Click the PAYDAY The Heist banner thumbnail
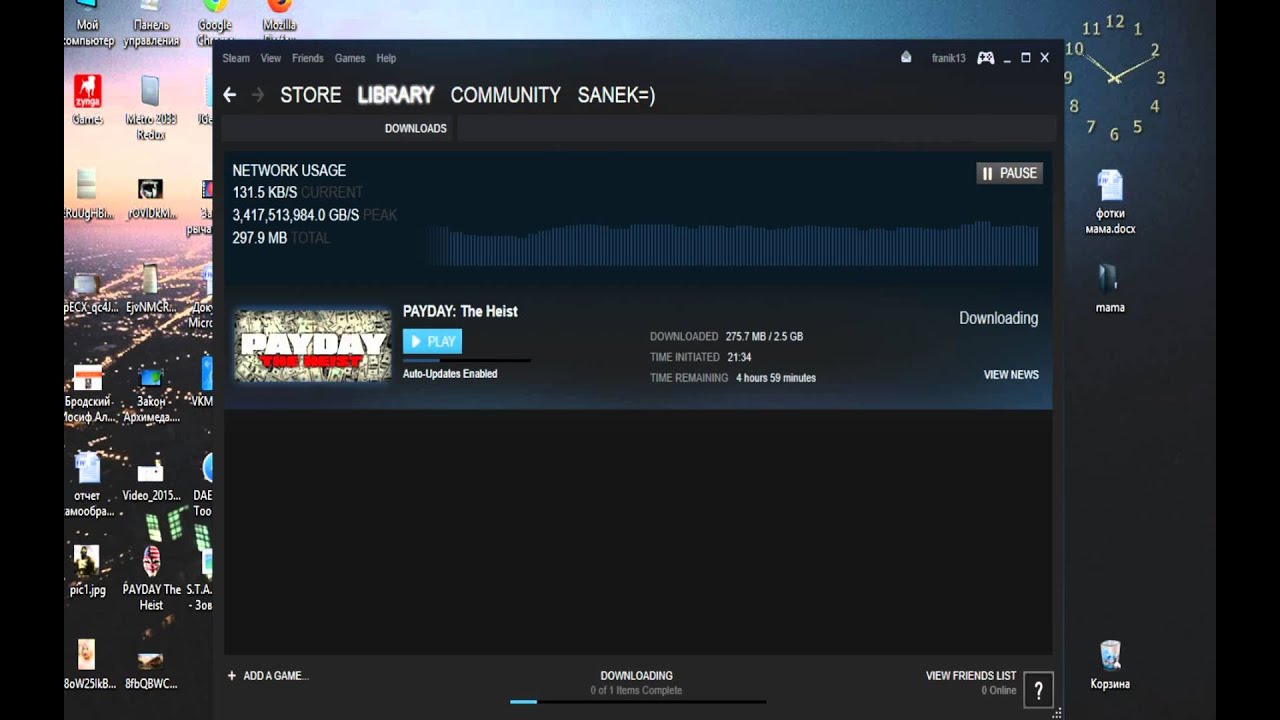This screenshot has height=720, width=1280. tap(312, 345)
